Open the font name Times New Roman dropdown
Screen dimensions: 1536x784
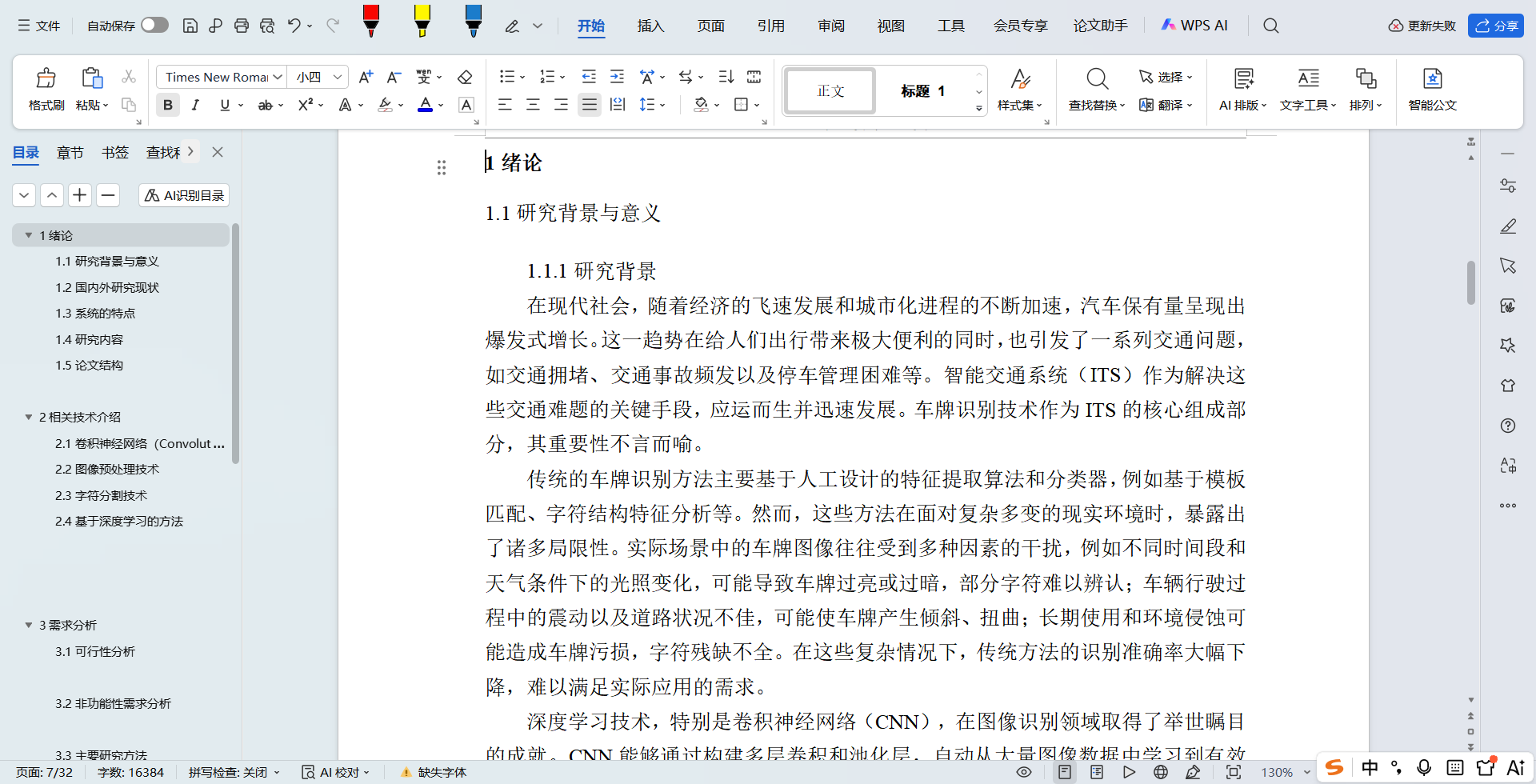[x=278, y=77]
